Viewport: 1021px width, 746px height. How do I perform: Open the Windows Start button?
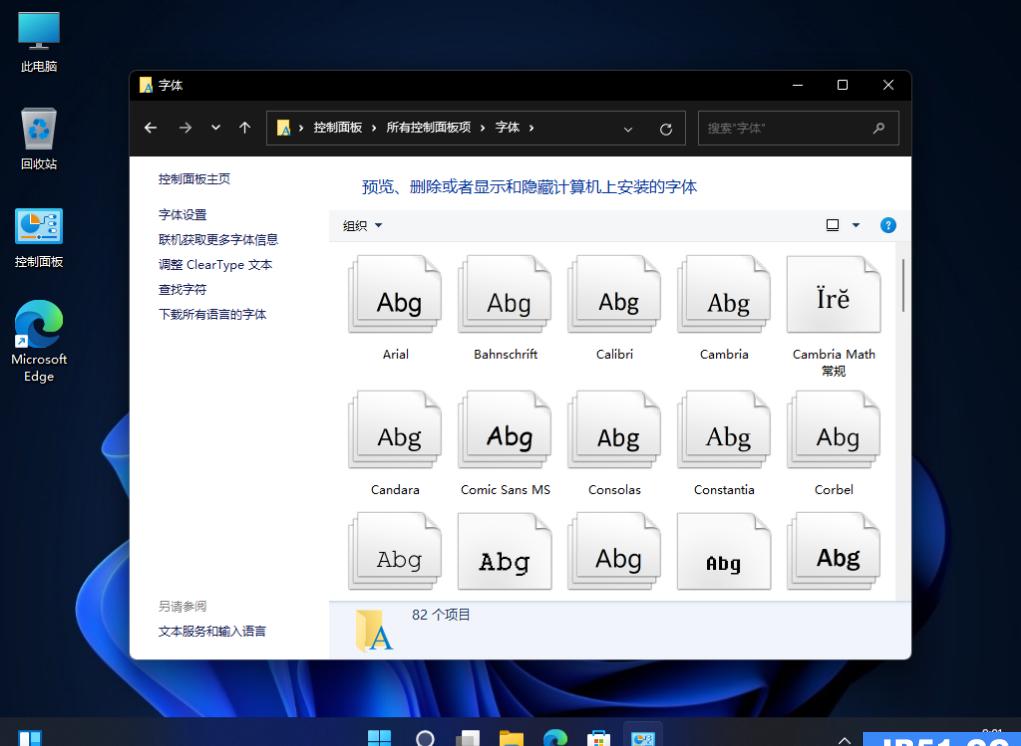click(380, 738)
